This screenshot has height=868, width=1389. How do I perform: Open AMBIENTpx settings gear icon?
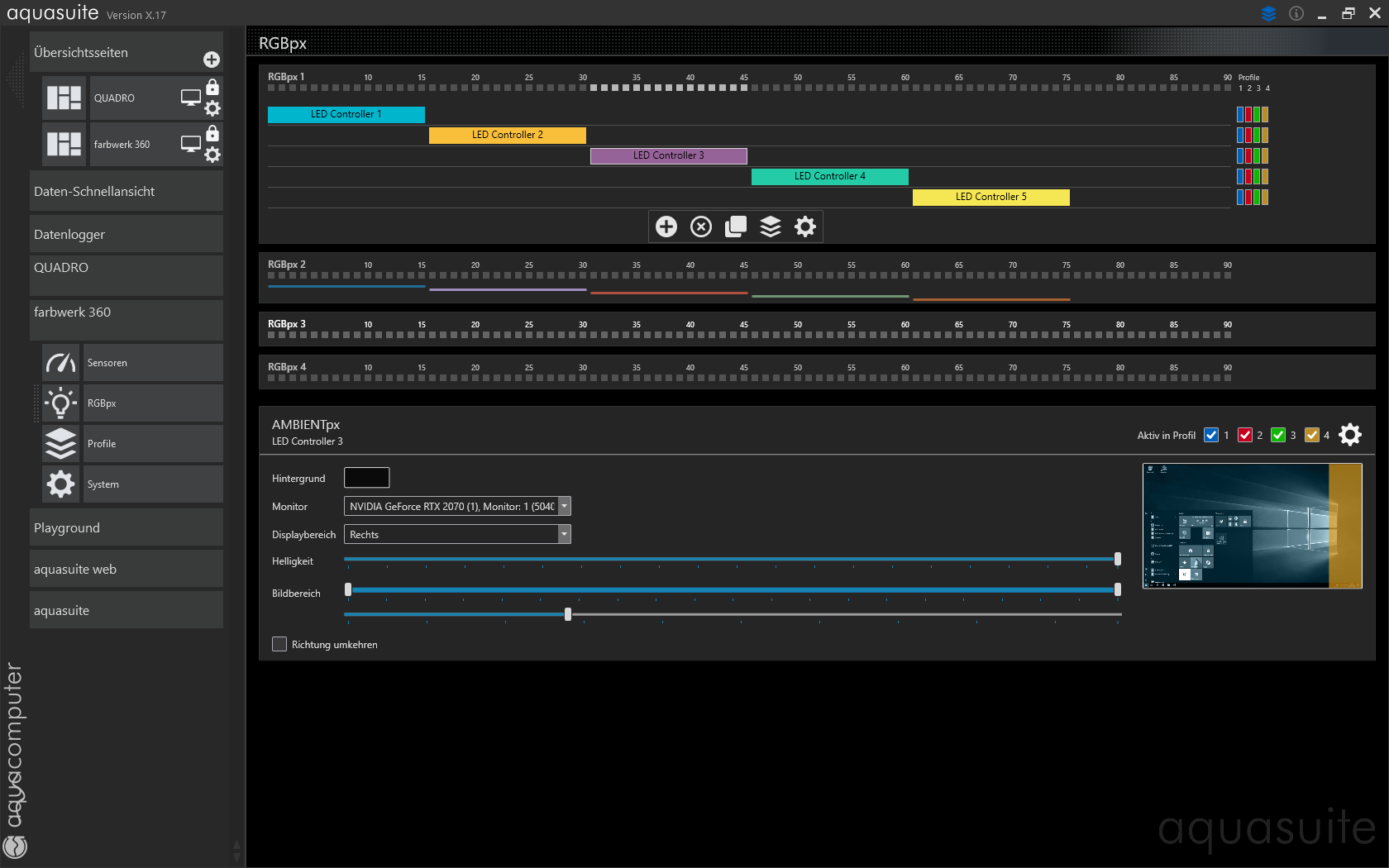(x=1350, y=435)
